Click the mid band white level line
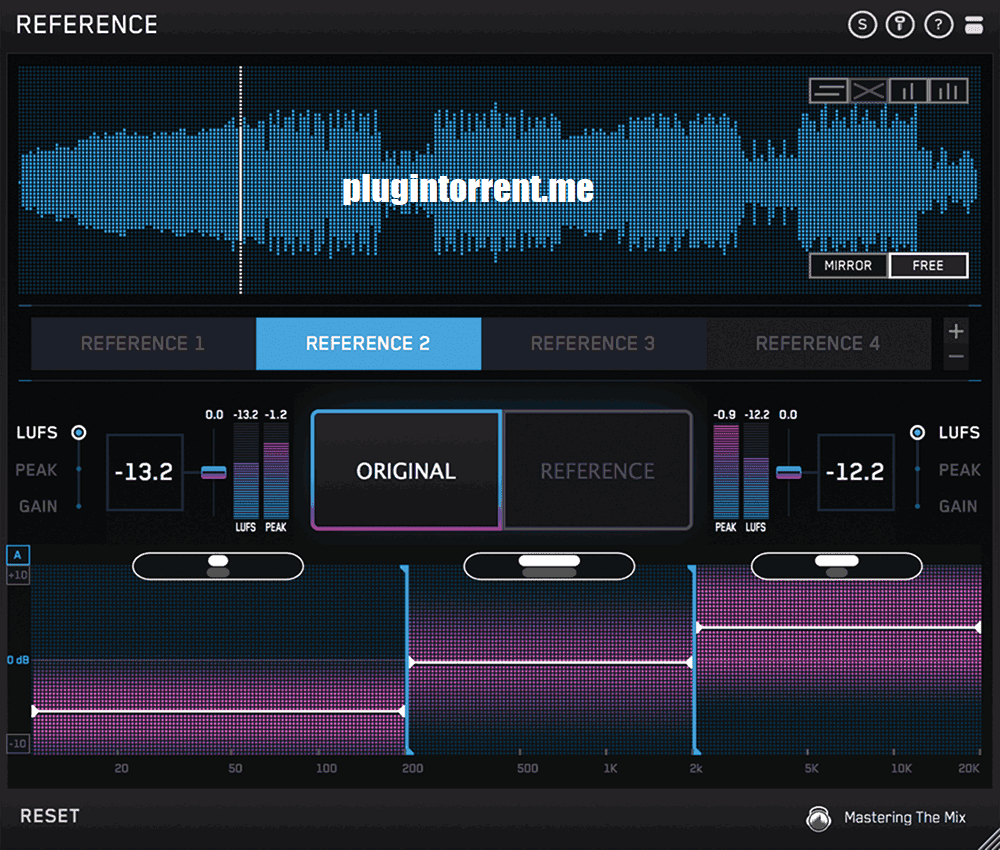 [550, 663]
